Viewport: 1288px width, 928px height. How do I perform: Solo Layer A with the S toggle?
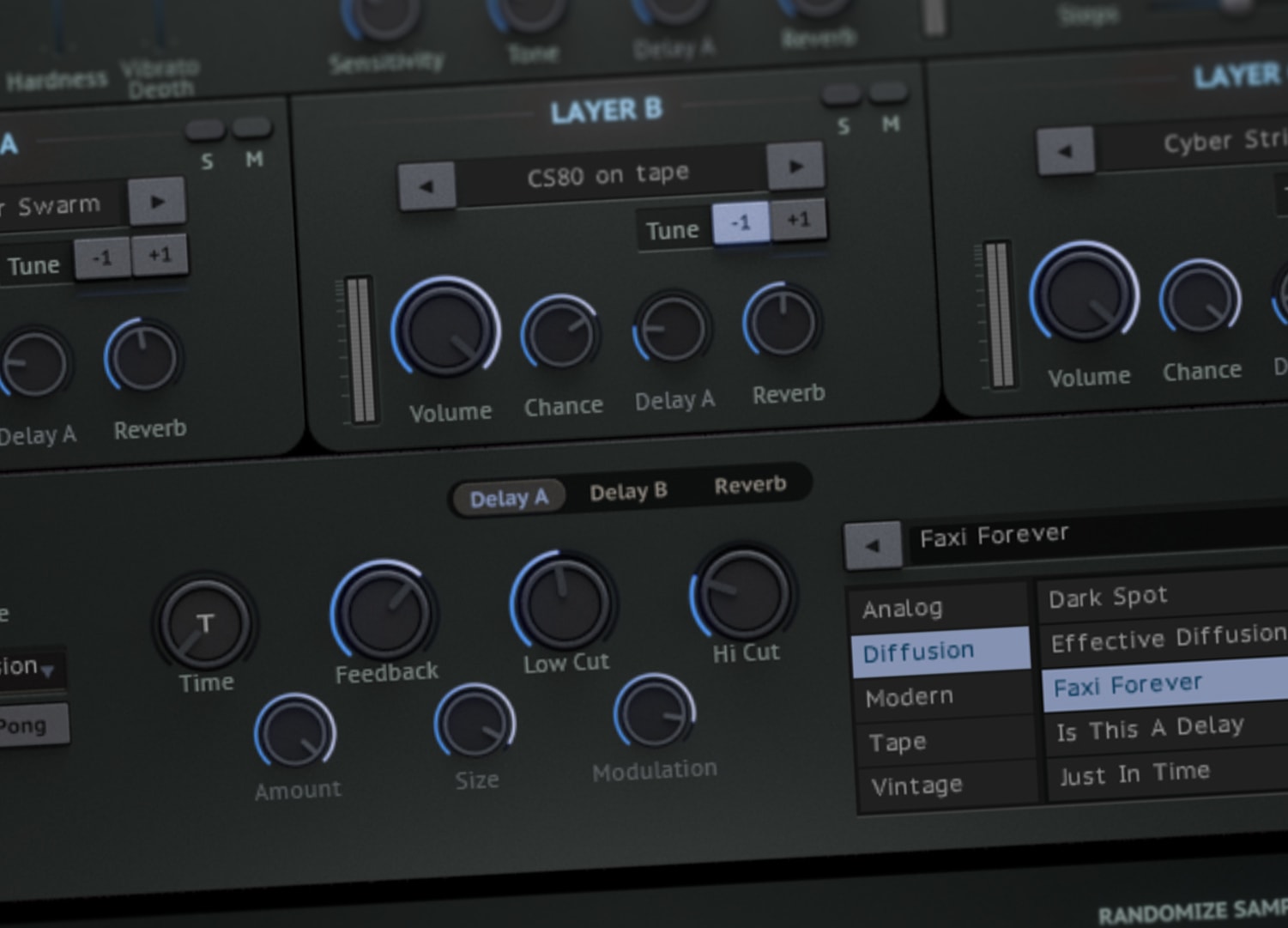point(205,130)
